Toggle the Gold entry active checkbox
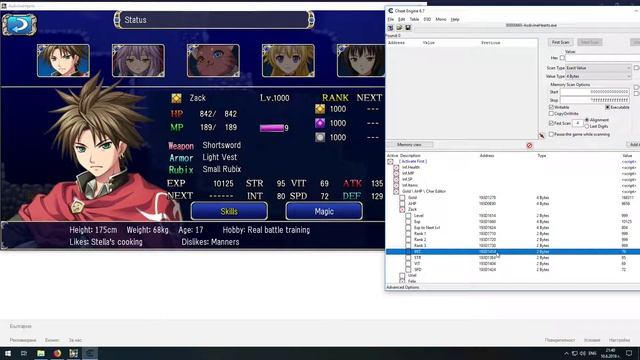The width and height of the screenshot is (640, 360). (402, 198)
